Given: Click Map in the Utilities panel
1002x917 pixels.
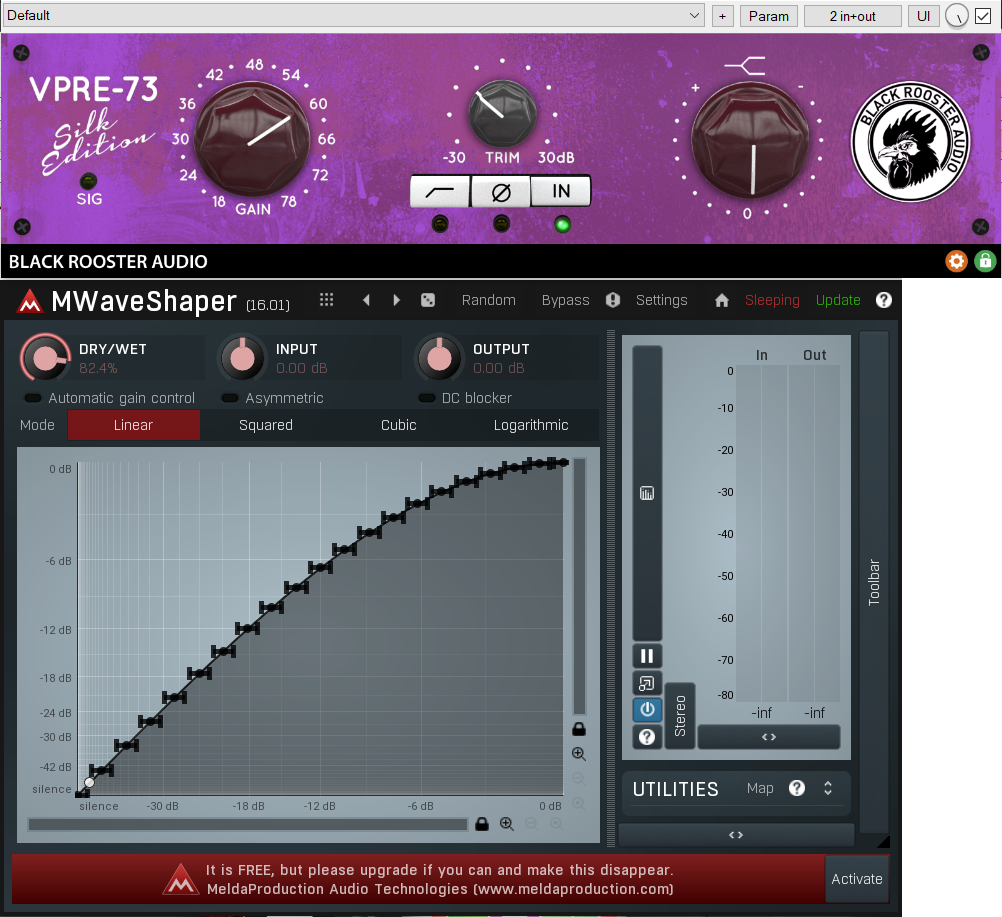Looking at the screenshot, I should pos(760,789).
